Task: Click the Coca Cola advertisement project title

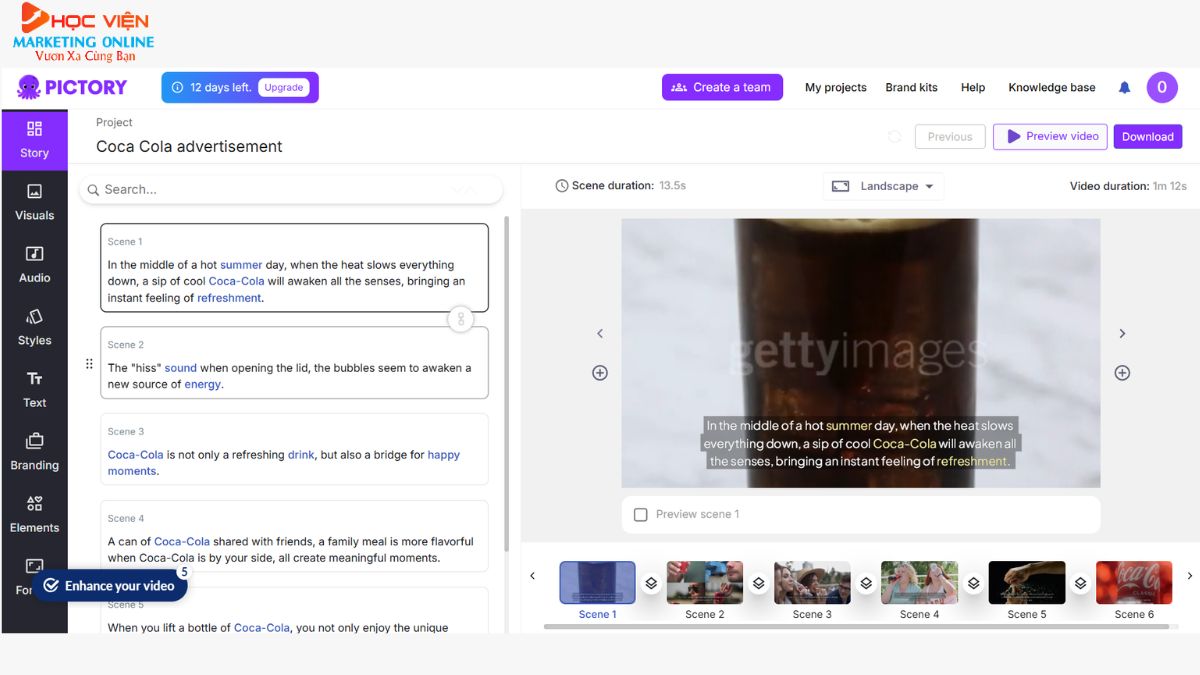Action: coord(189,146)
